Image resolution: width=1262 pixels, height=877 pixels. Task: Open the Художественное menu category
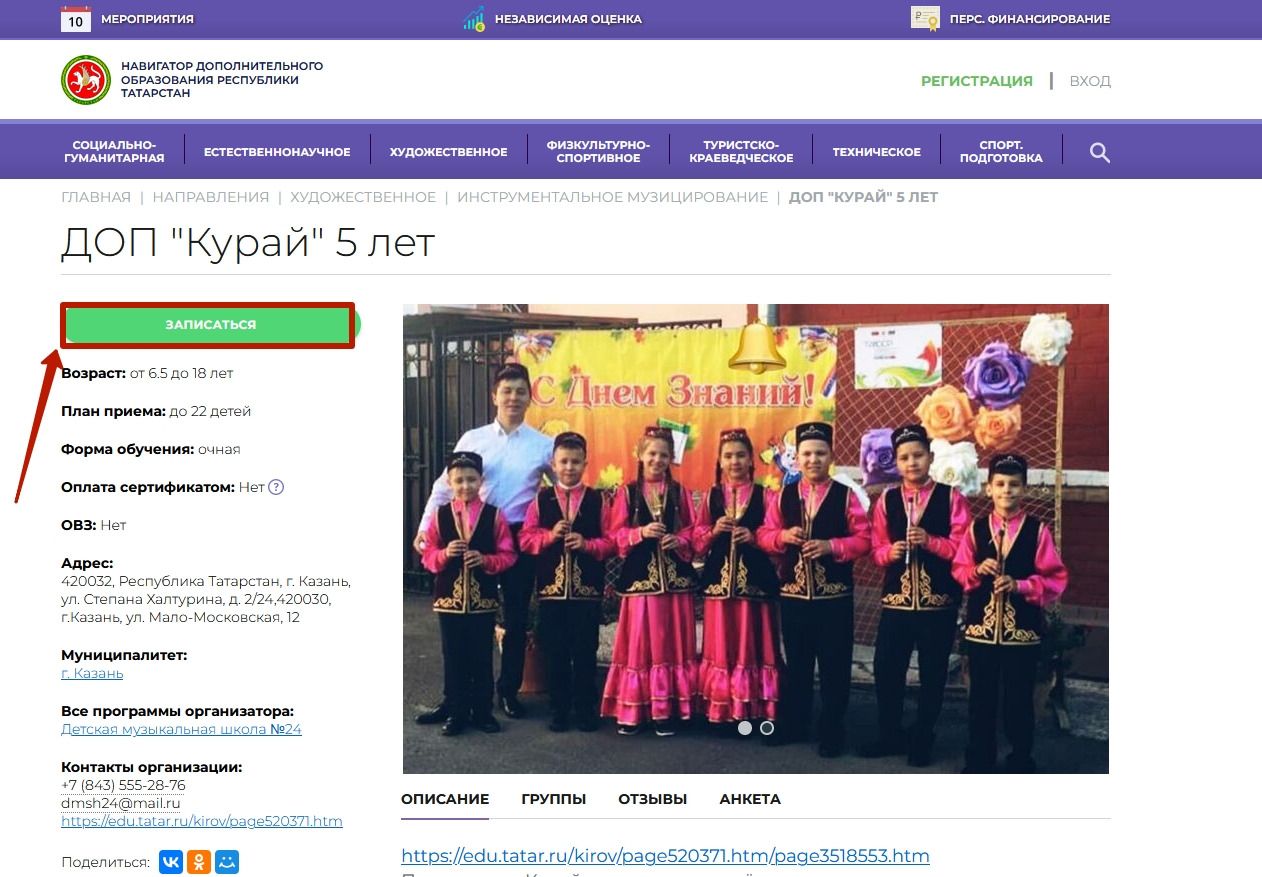(448, 152)
